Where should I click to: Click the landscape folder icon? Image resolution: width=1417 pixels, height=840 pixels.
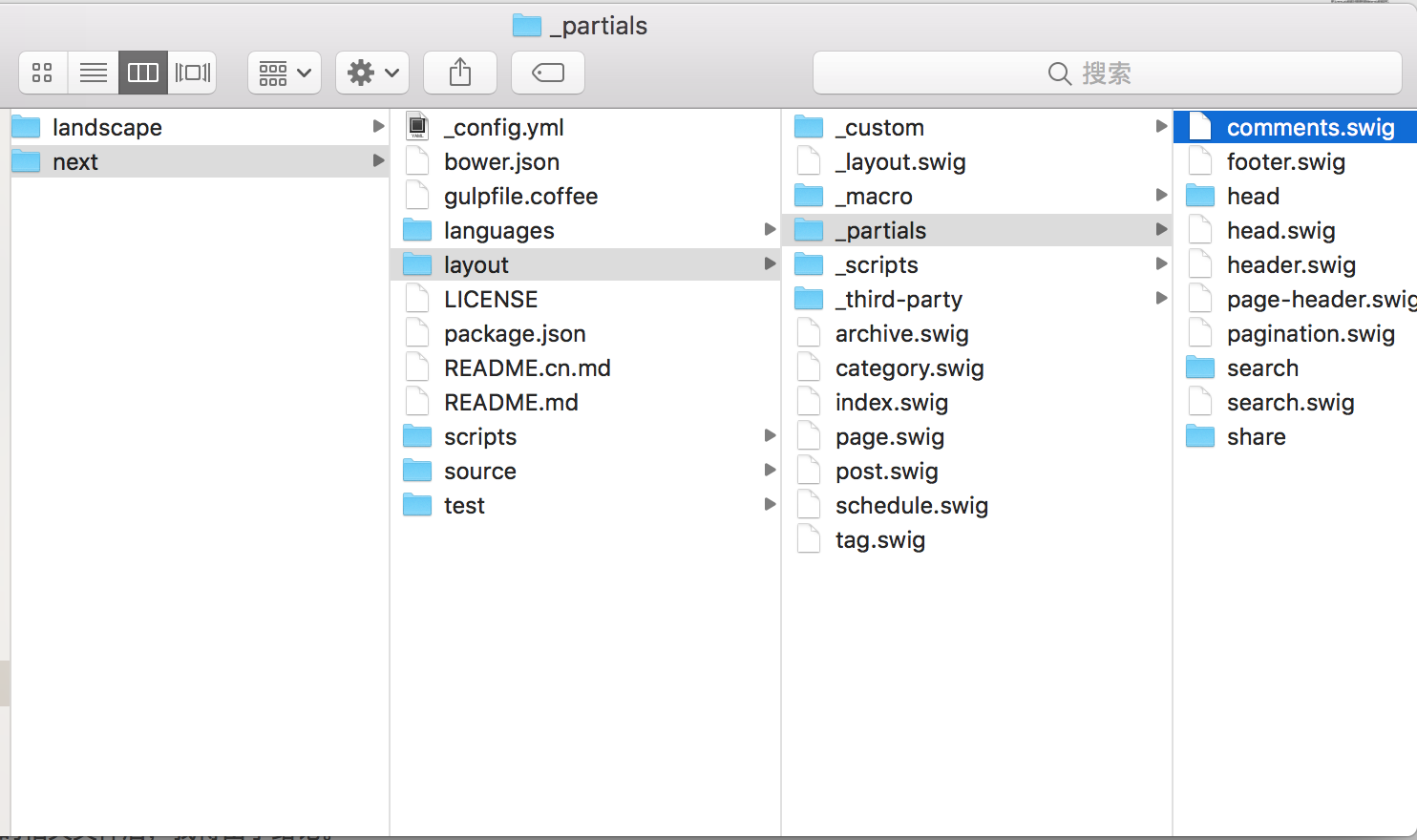(x=26, y=127)
